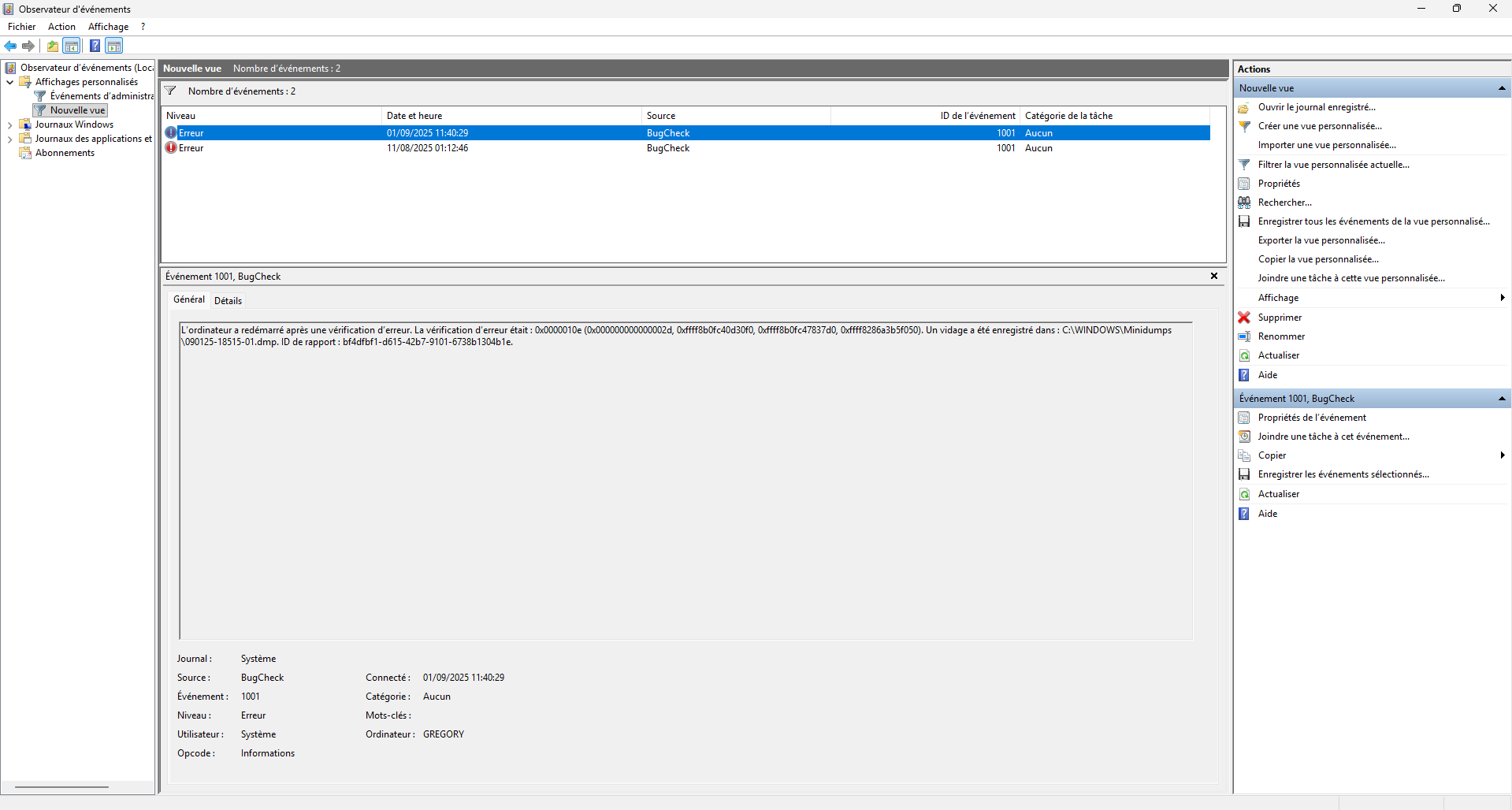Click the filter funnel icon beside event count

170,91
